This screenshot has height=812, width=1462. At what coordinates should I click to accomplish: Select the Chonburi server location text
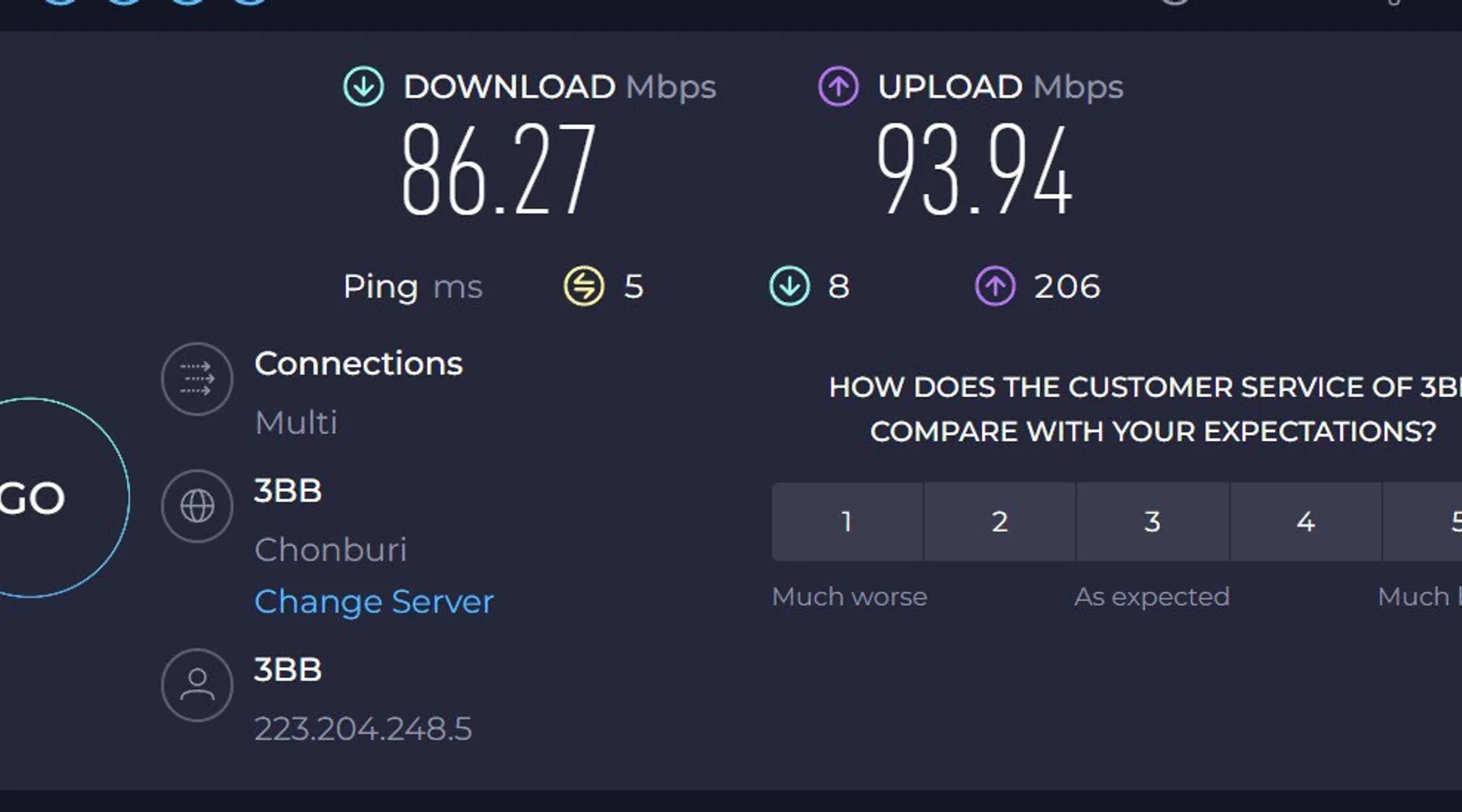click(x=331, y=550)
